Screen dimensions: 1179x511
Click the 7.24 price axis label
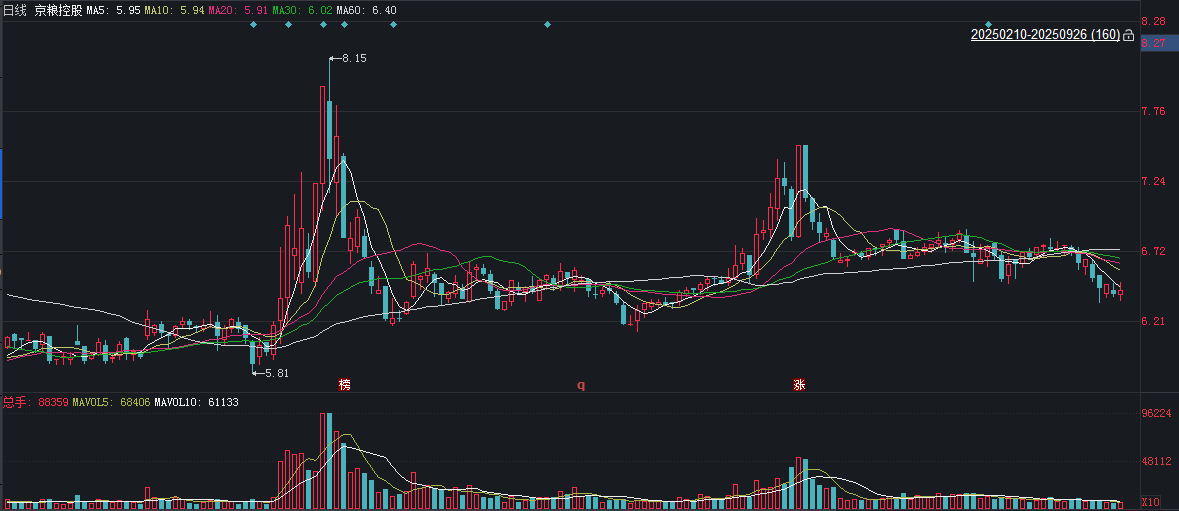point(1153,181)
